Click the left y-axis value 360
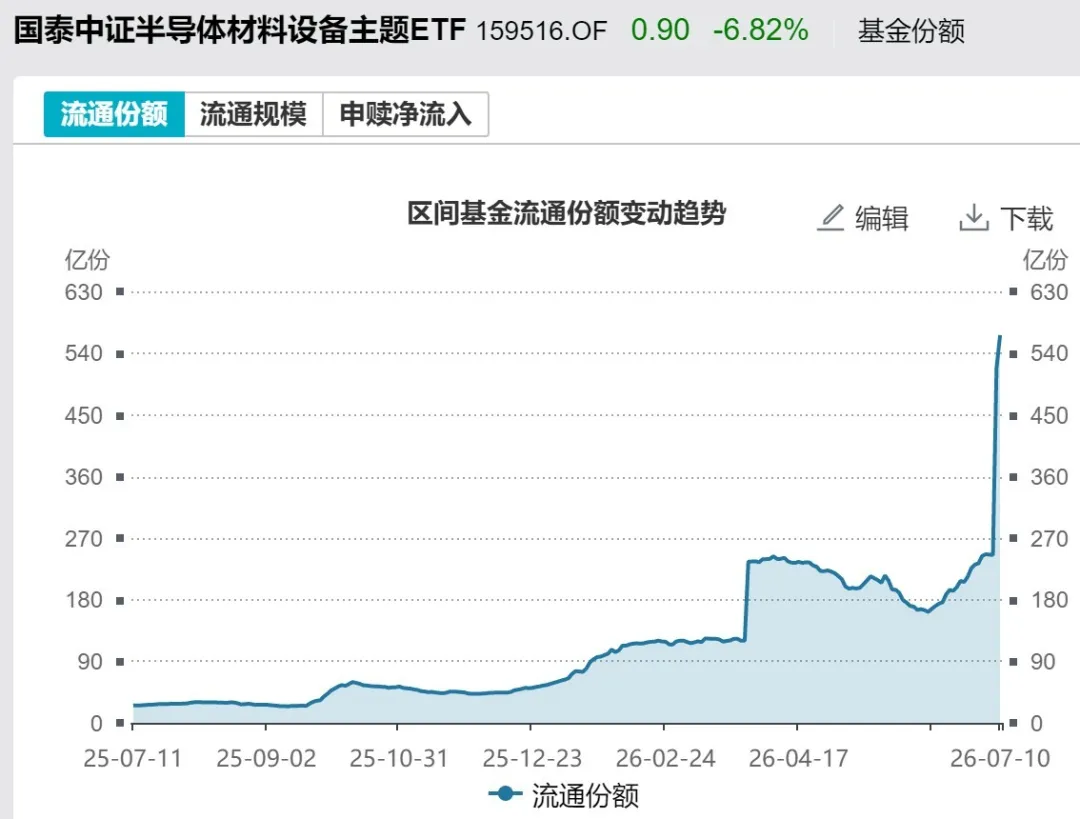 [x=83, y=477]
